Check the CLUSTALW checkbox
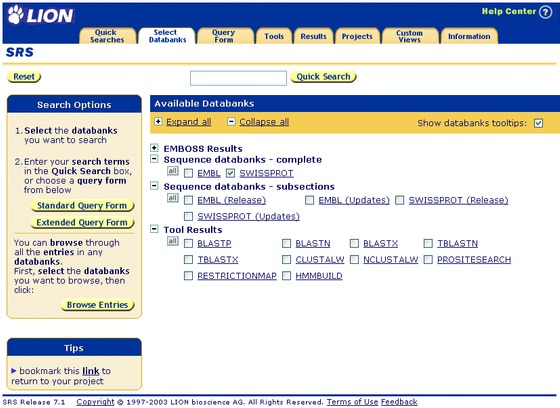The width and height of the screenshot is (560, 408). (x=286, y=260)
